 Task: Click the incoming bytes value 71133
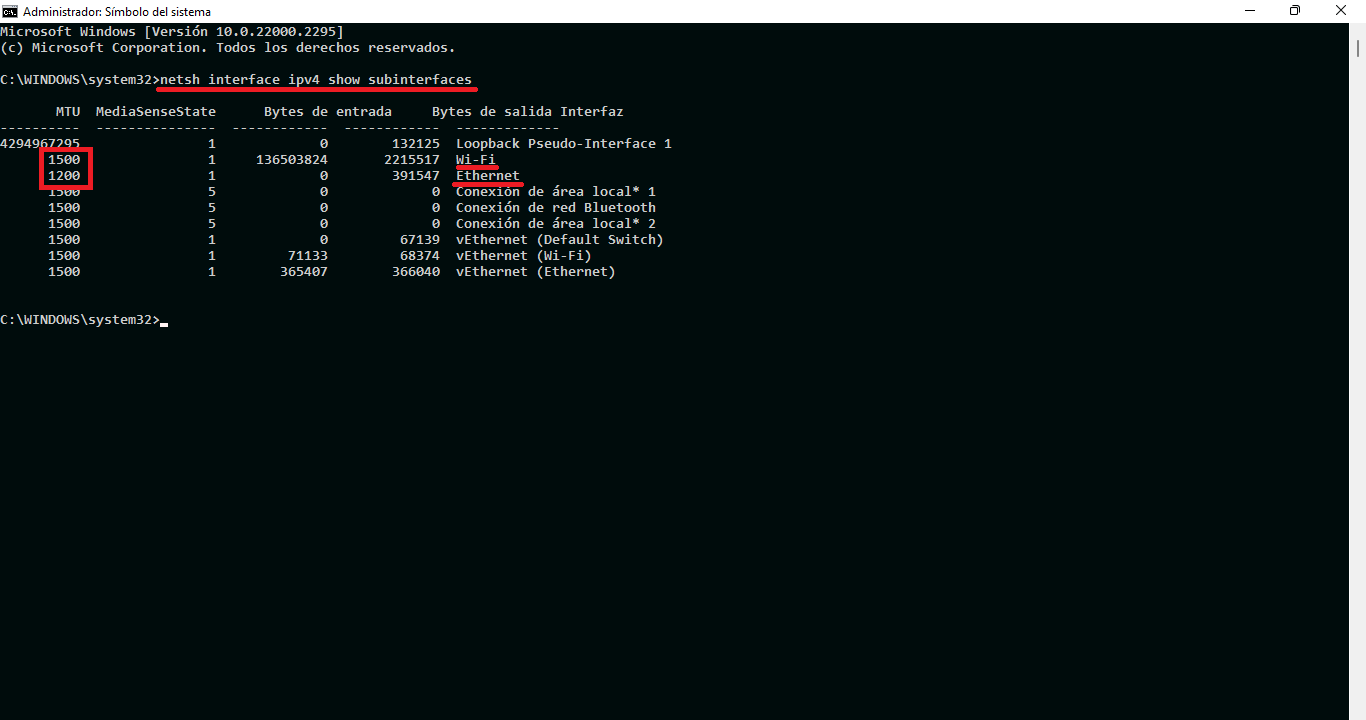tap(308, 255)
